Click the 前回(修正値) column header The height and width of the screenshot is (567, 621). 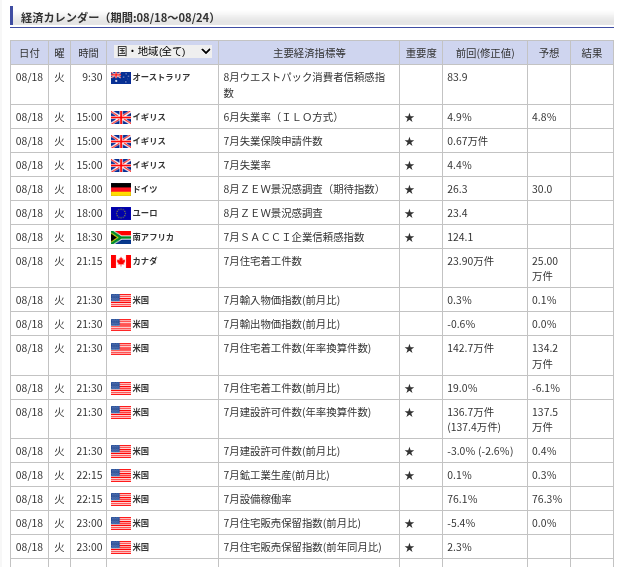coord(485,53)
